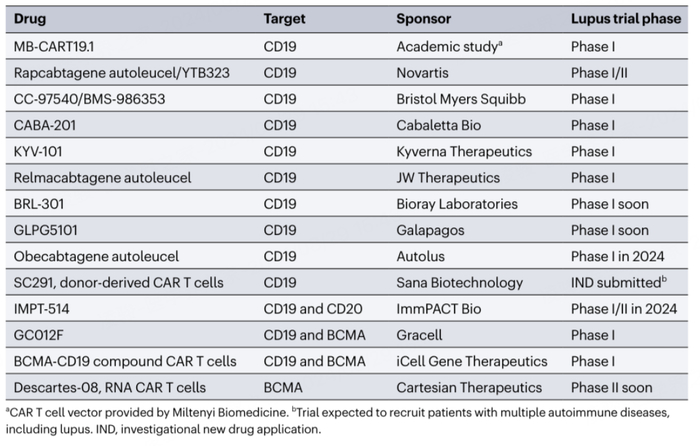This screenshot has width=700, height=446.
Task: Click the Sponsor column header
Action: (x=424, y=19)
